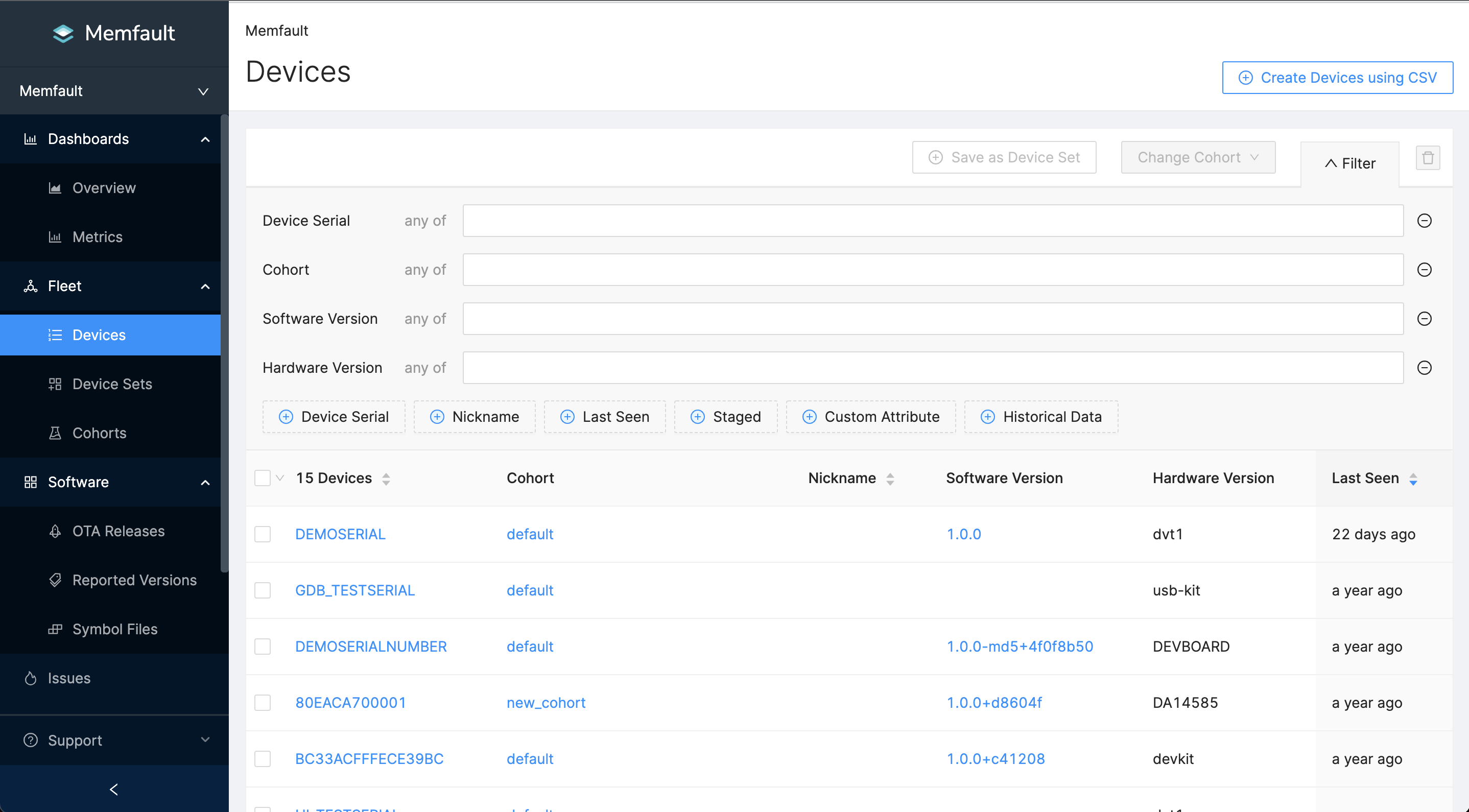1469x812 pixels.
Task: Add a Nickname filter
Action: point(475,417)
